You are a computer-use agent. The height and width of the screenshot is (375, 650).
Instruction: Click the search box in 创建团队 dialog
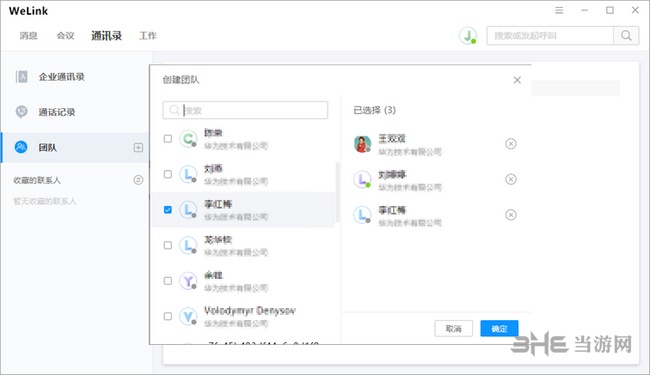[245, 110]
